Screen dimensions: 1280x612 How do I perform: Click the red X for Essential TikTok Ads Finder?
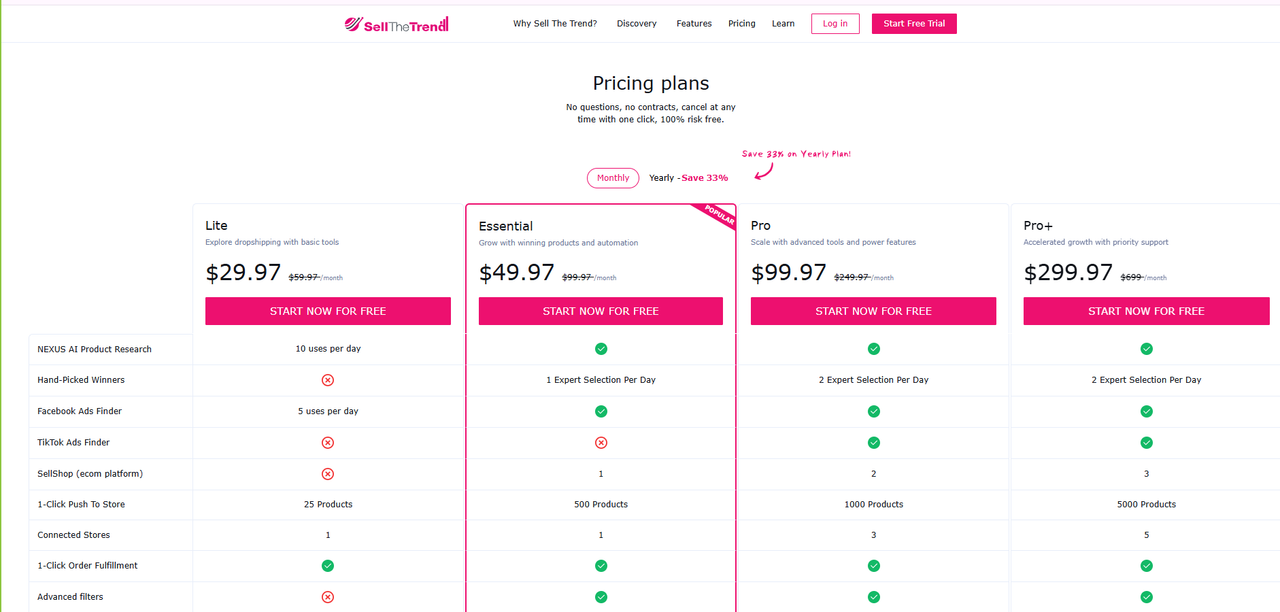[x=601, y=442]
